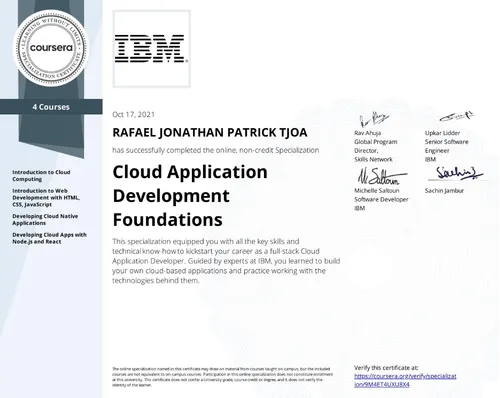Click Sachin Jambur's signature
This screenshot has width=500, height=398.
(x=459, y=173)
